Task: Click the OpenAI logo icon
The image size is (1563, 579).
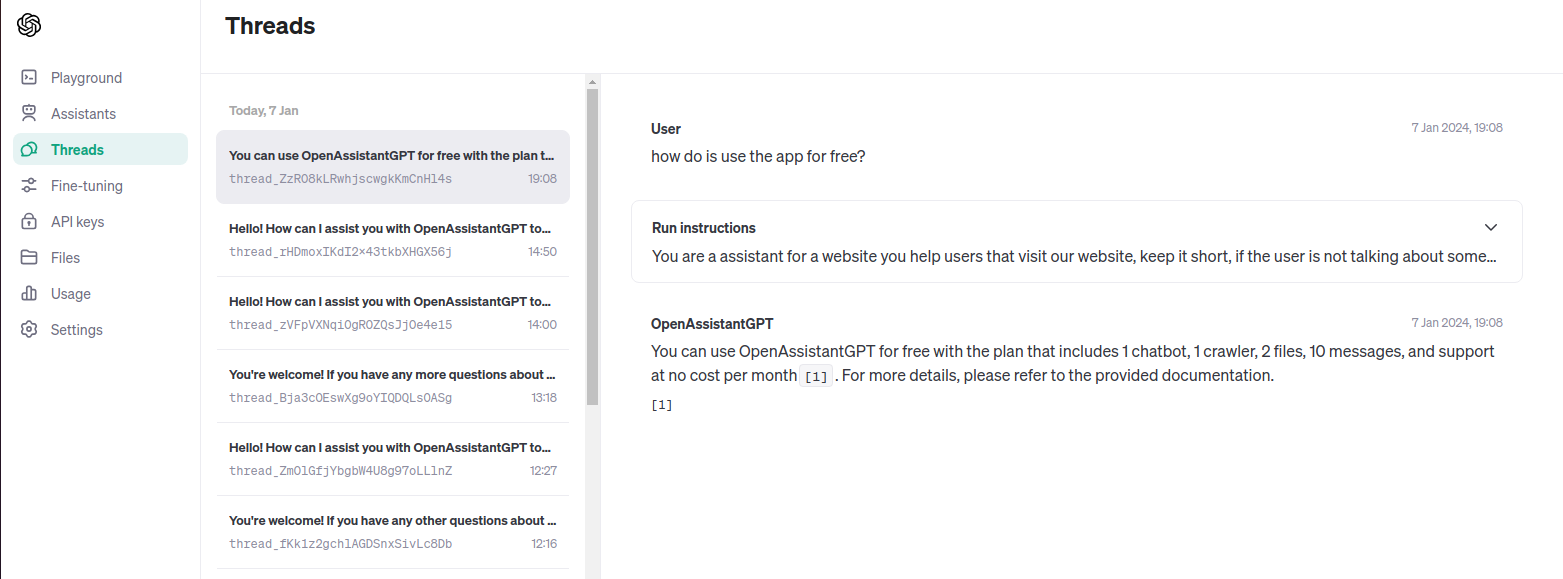Action: point(29,25)
